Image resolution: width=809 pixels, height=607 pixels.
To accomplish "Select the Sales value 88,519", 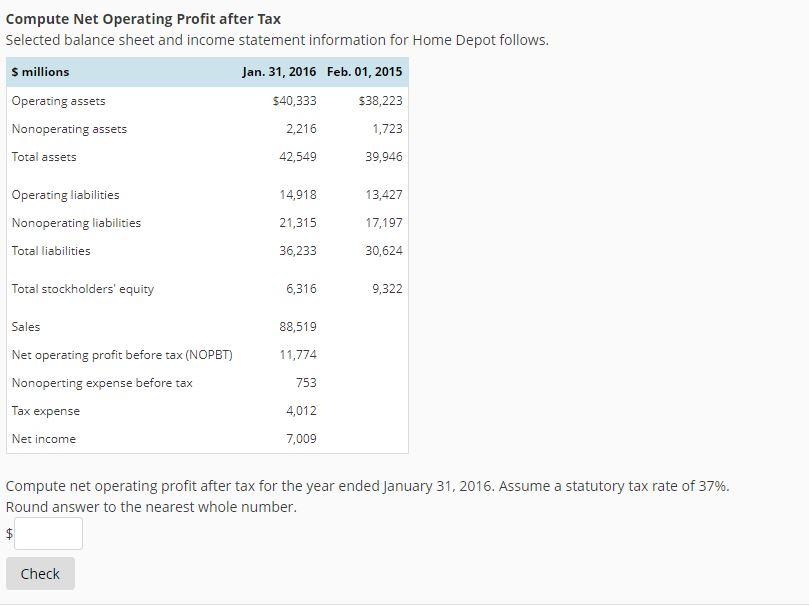I will (x=299, y=326).
